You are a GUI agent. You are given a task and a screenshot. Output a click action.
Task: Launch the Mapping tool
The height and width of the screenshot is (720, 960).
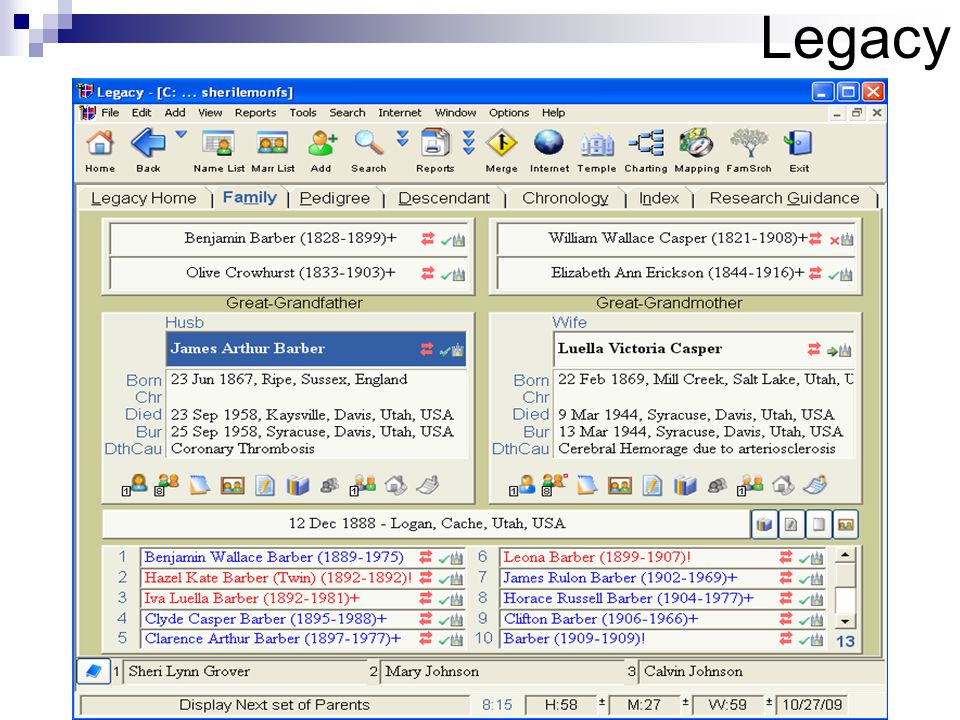click(x=696, y=143)
